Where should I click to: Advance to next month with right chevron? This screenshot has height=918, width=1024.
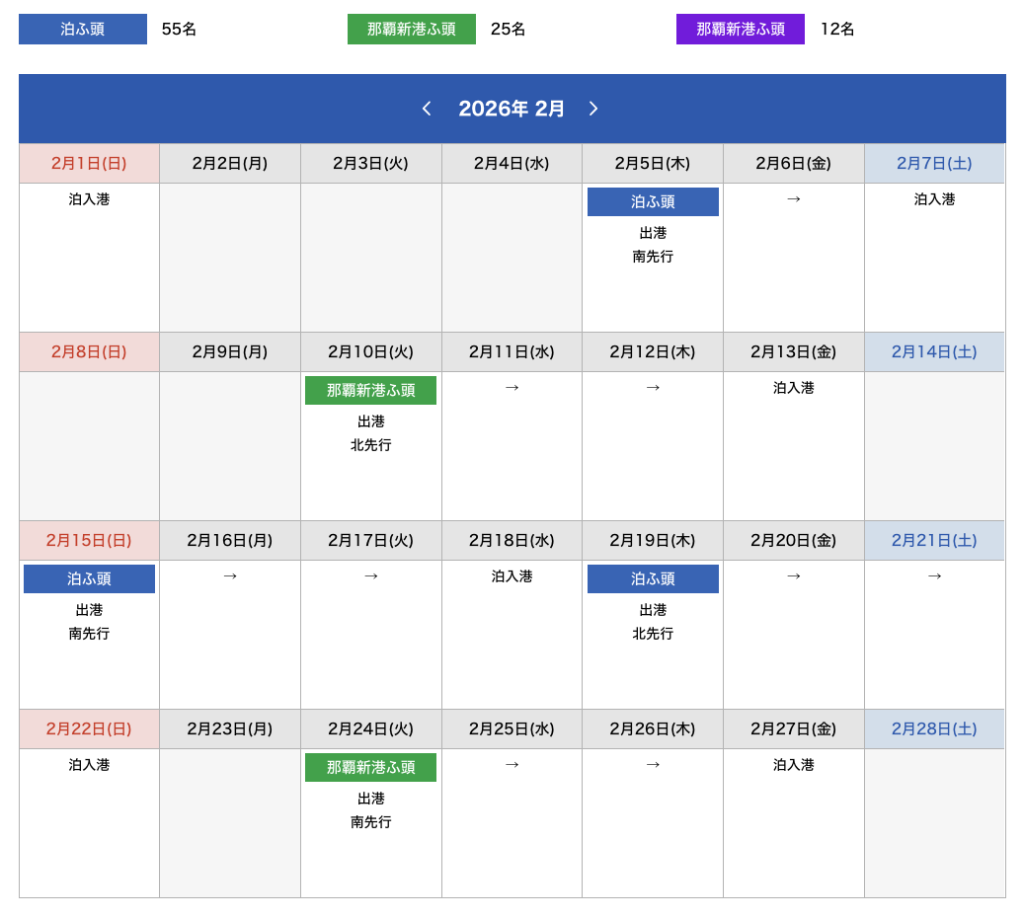(x=593, y=109)
